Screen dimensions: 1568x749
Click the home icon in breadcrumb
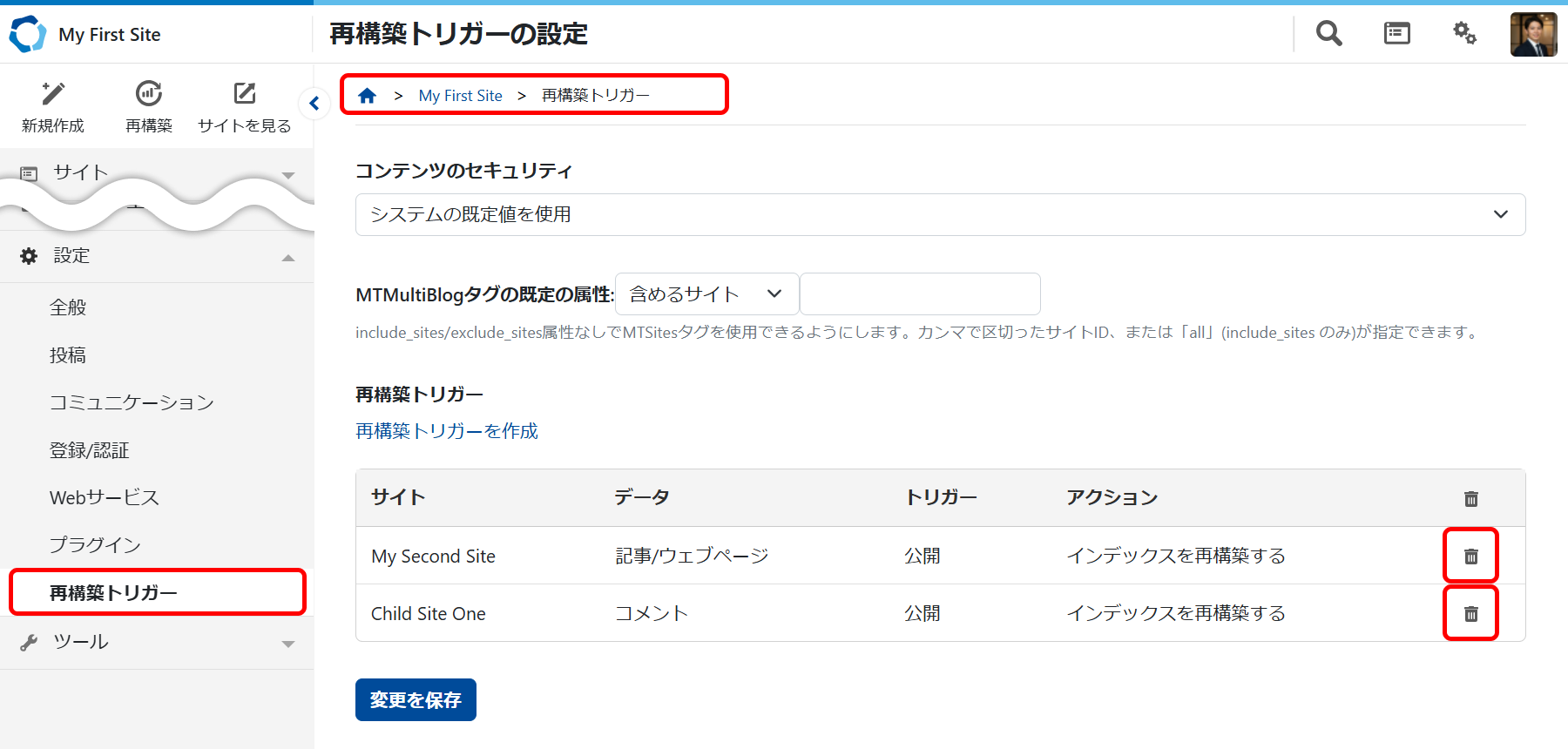pos(368,96)
